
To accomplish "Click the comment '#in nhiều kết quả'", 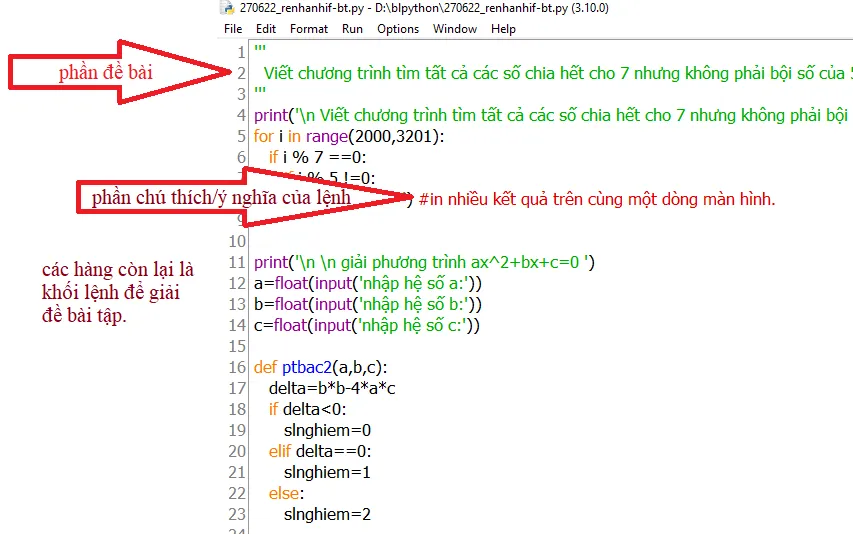I will pos(597,199).
